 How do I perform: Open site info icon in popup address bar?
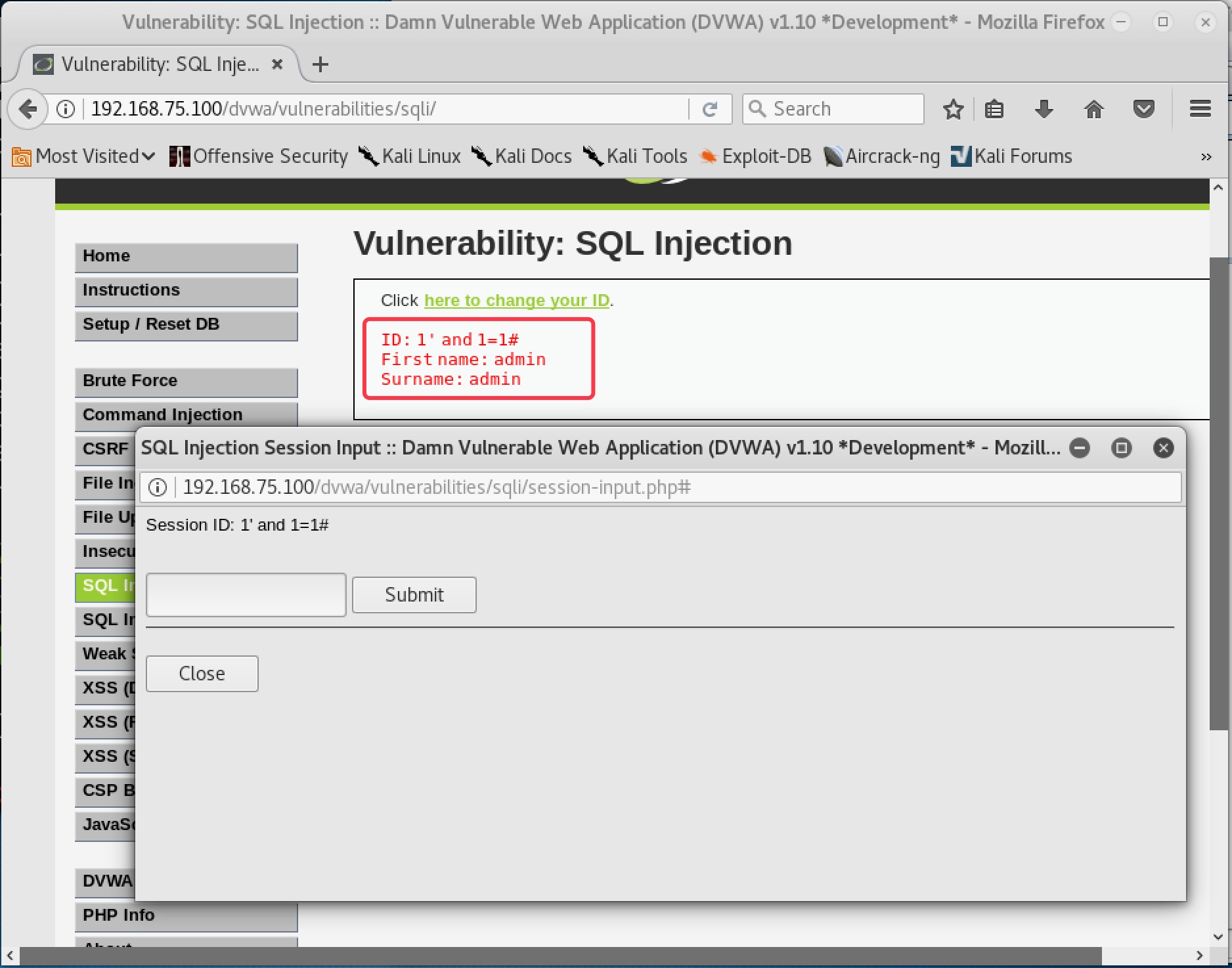[x=158, y=487]
